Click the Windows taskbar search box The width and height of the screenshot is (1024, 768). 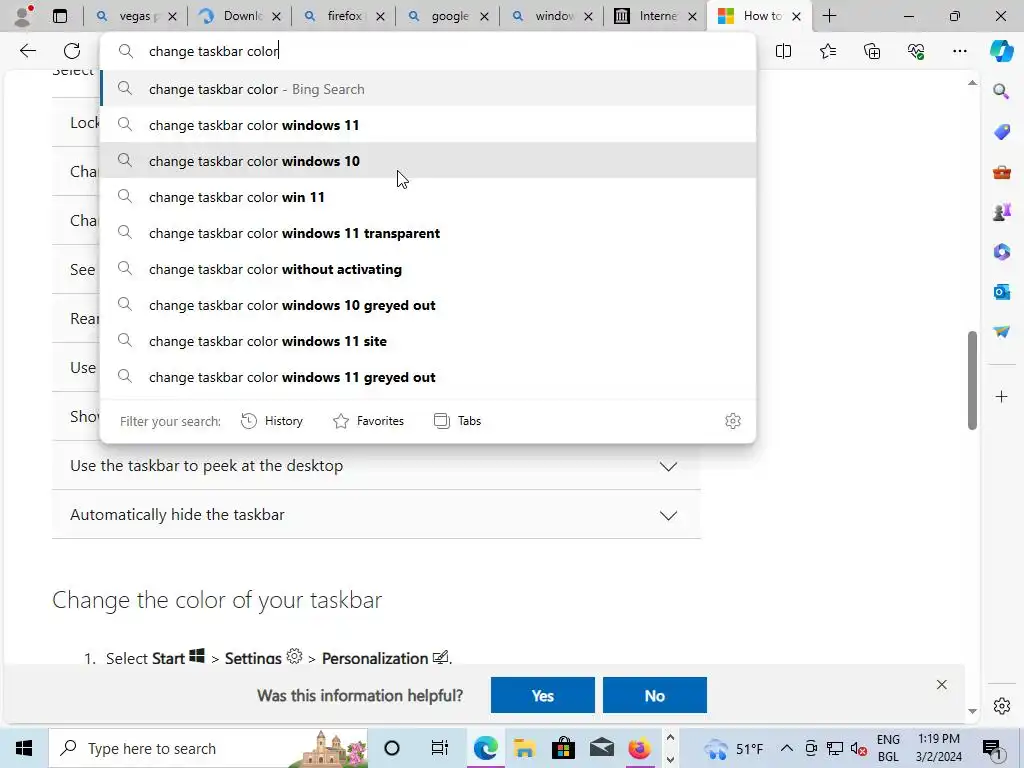(x=209, y=748)
